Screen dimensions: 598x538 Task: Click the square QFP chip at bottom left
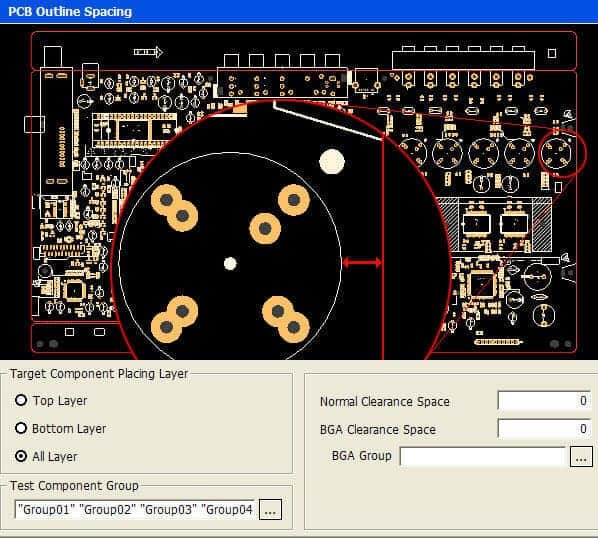click(75, 291)
